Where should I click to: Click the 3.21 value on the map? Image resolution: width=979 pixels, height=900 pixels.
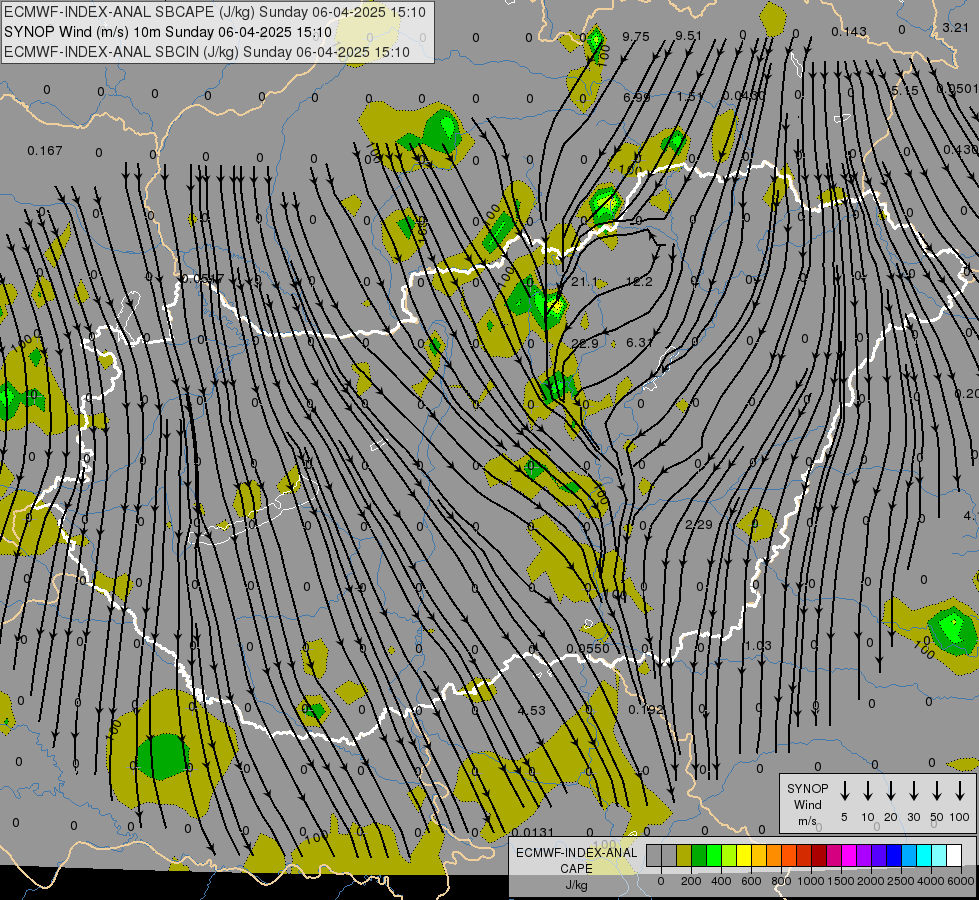click(955, 27)
